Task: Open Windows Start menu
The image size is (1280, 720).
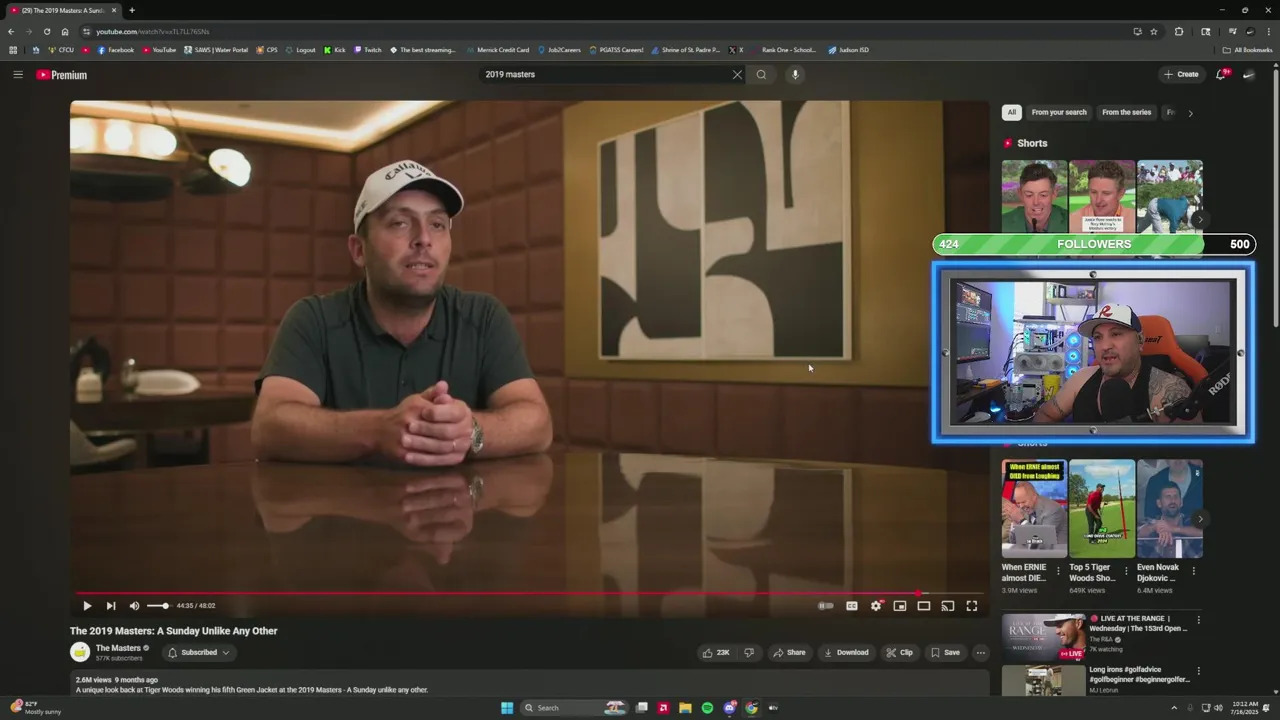Action: (507, 708)
